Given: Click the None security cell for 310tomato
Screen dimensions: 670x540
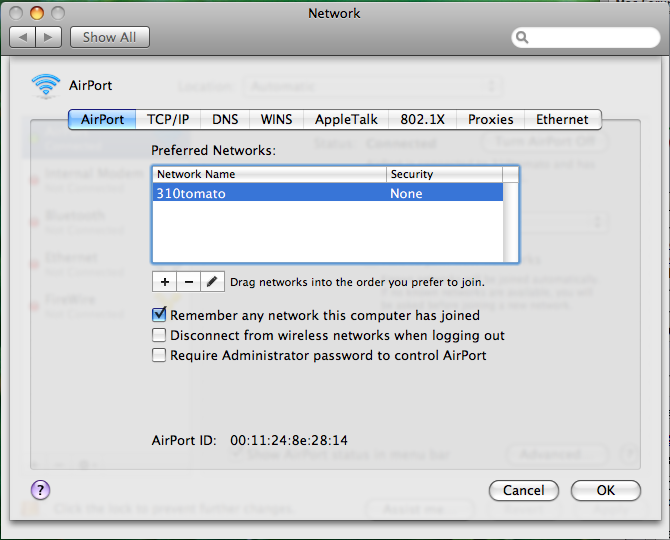Looking at the screenshot, I should 406,194.
